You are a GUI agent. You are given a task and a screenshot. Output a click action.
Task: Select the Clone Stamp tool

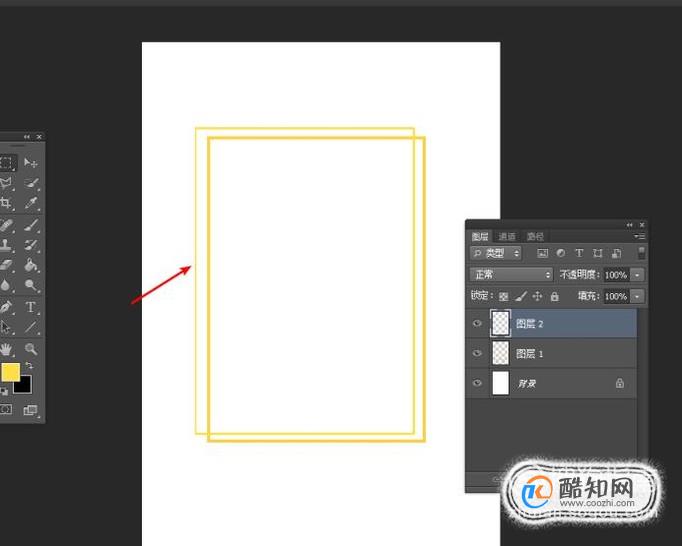[x=6, y=245]
